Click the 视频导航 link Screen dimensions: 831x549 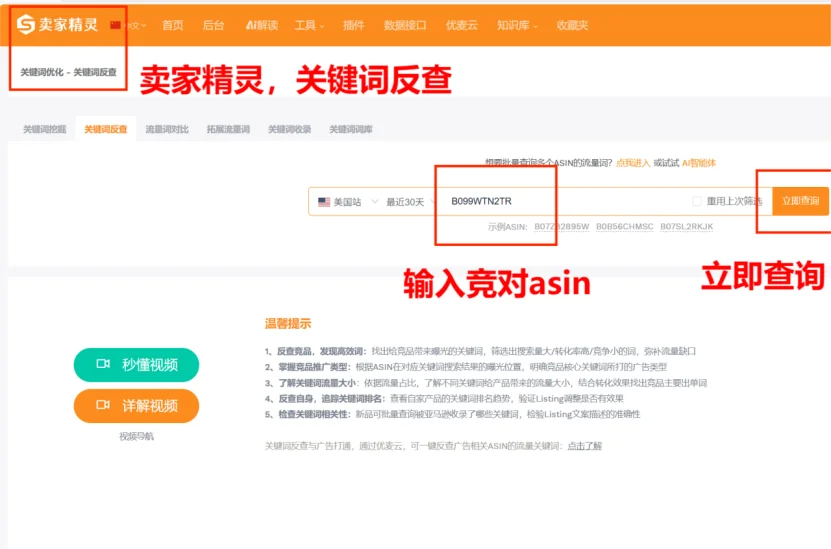tap(136, 437)
